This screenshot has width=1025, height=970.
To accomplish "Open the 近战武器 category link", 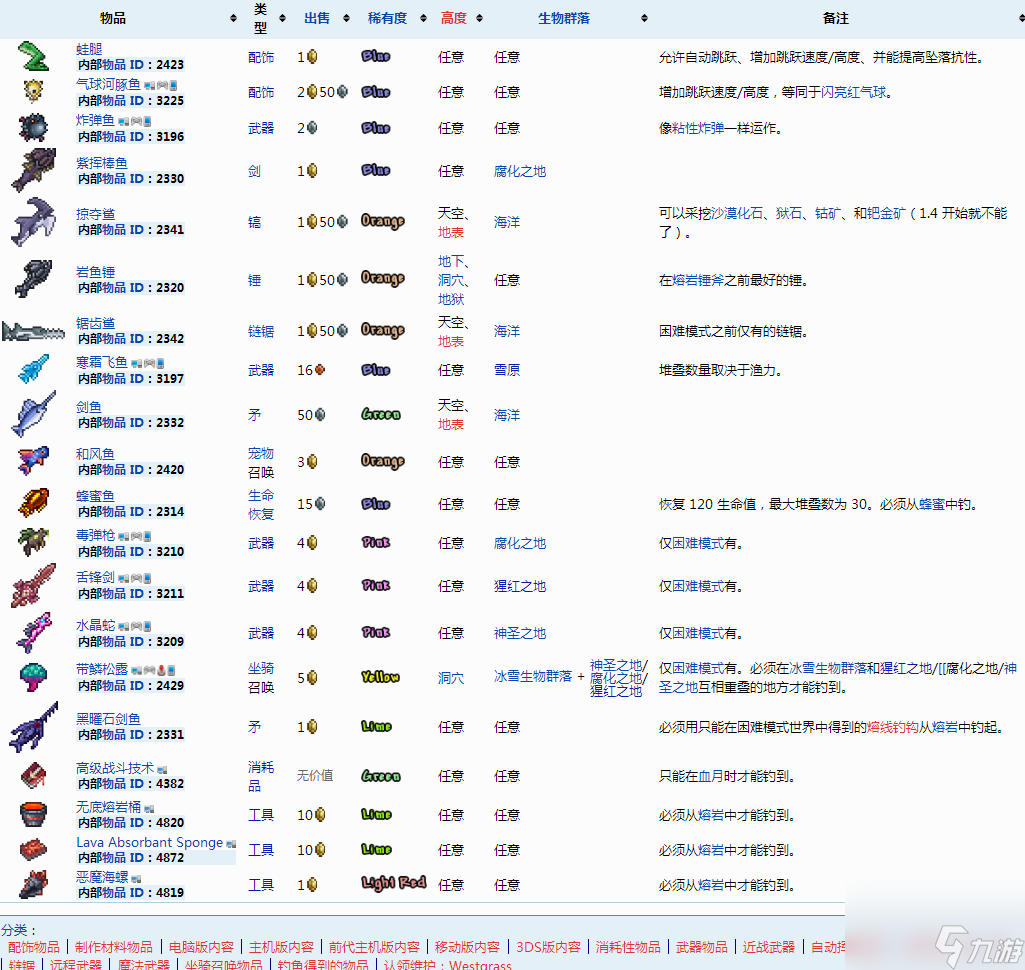I will 768,947.
